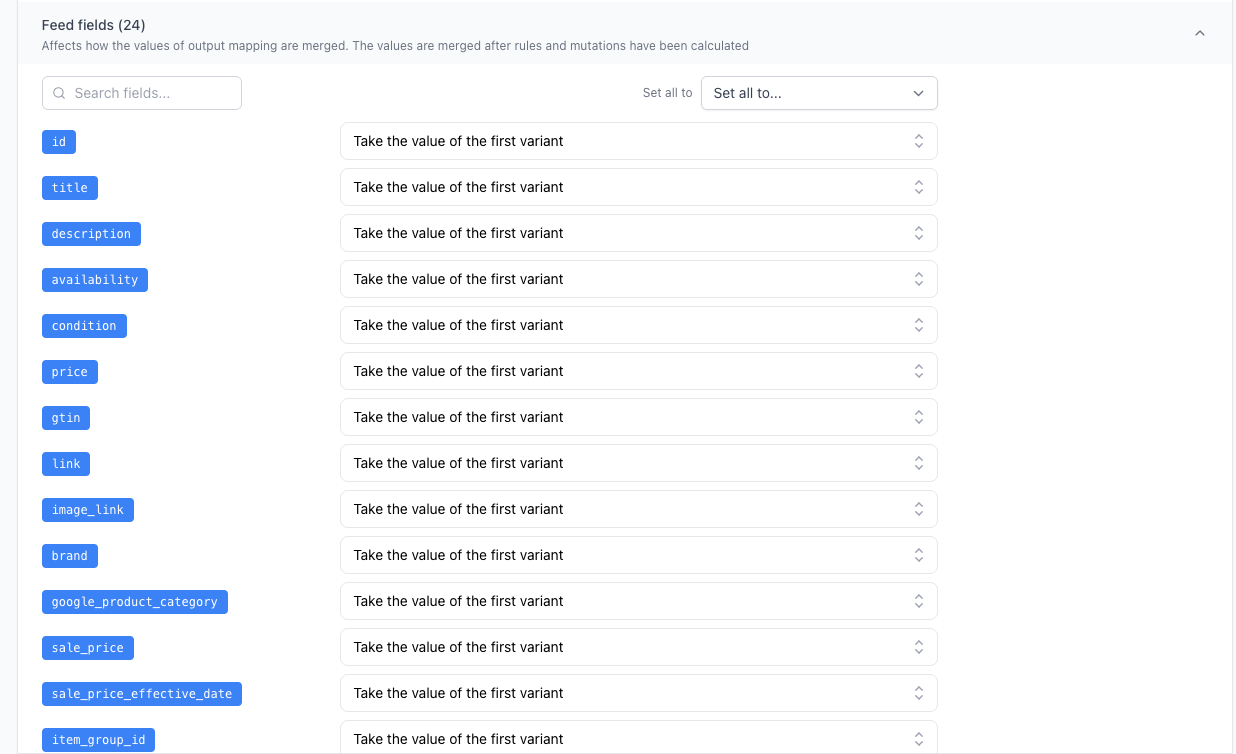Select the link field tag

coord(65,463)
